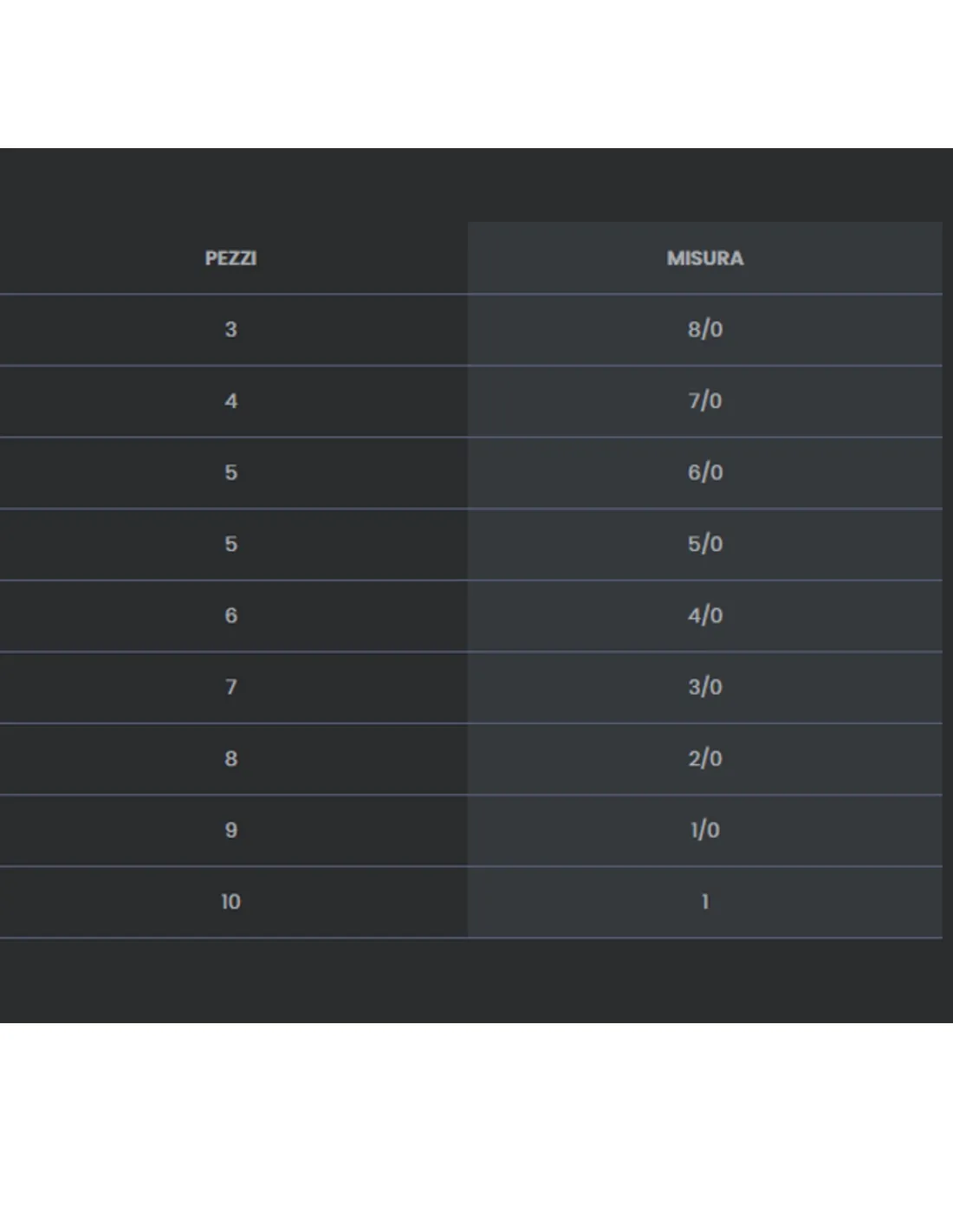Click the MISURA column header
The height and width of the screenshot is (1232, 953).
705,258
